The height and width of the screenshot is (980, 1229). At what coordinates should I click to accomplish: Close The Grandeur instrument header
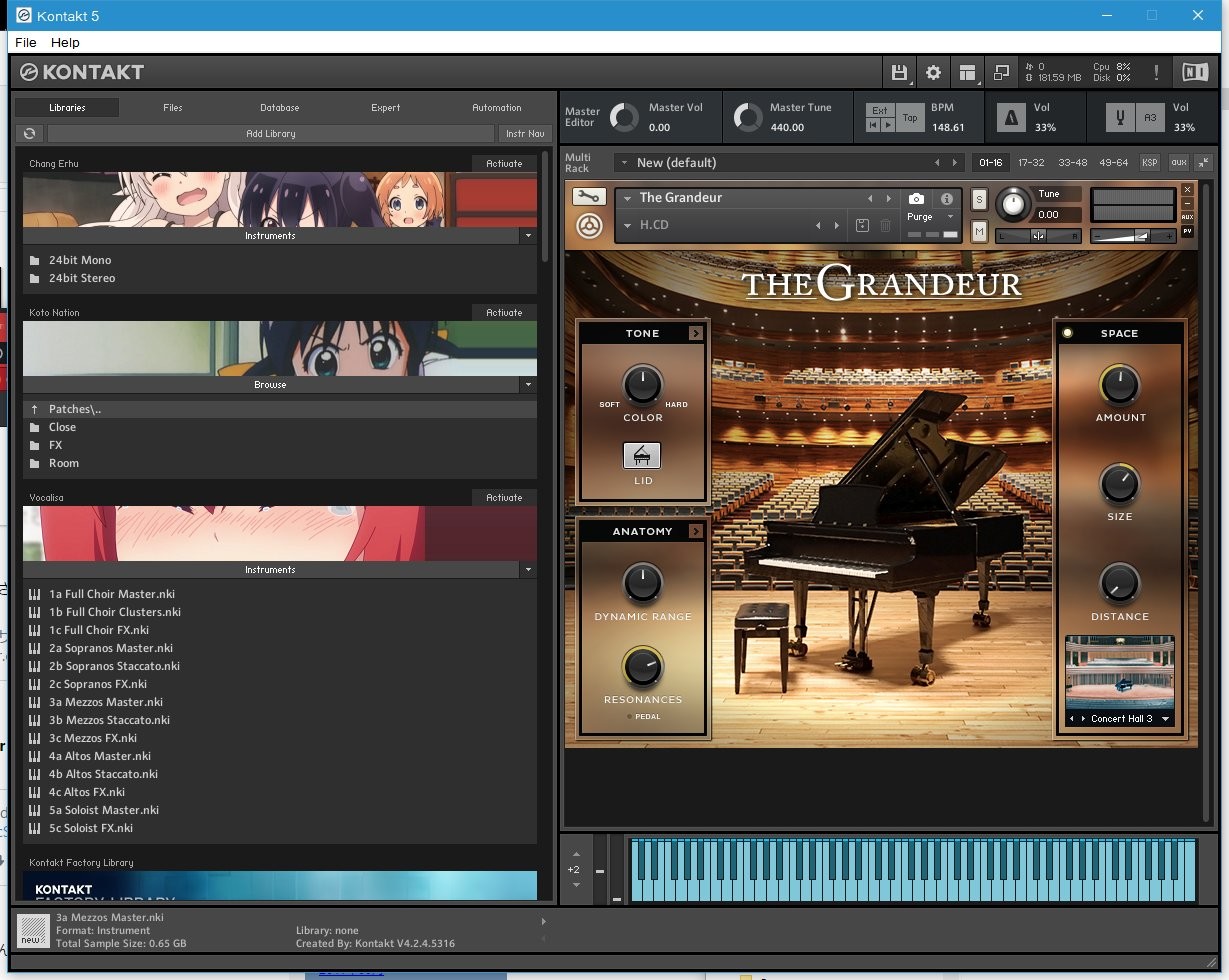[1187, 190]
